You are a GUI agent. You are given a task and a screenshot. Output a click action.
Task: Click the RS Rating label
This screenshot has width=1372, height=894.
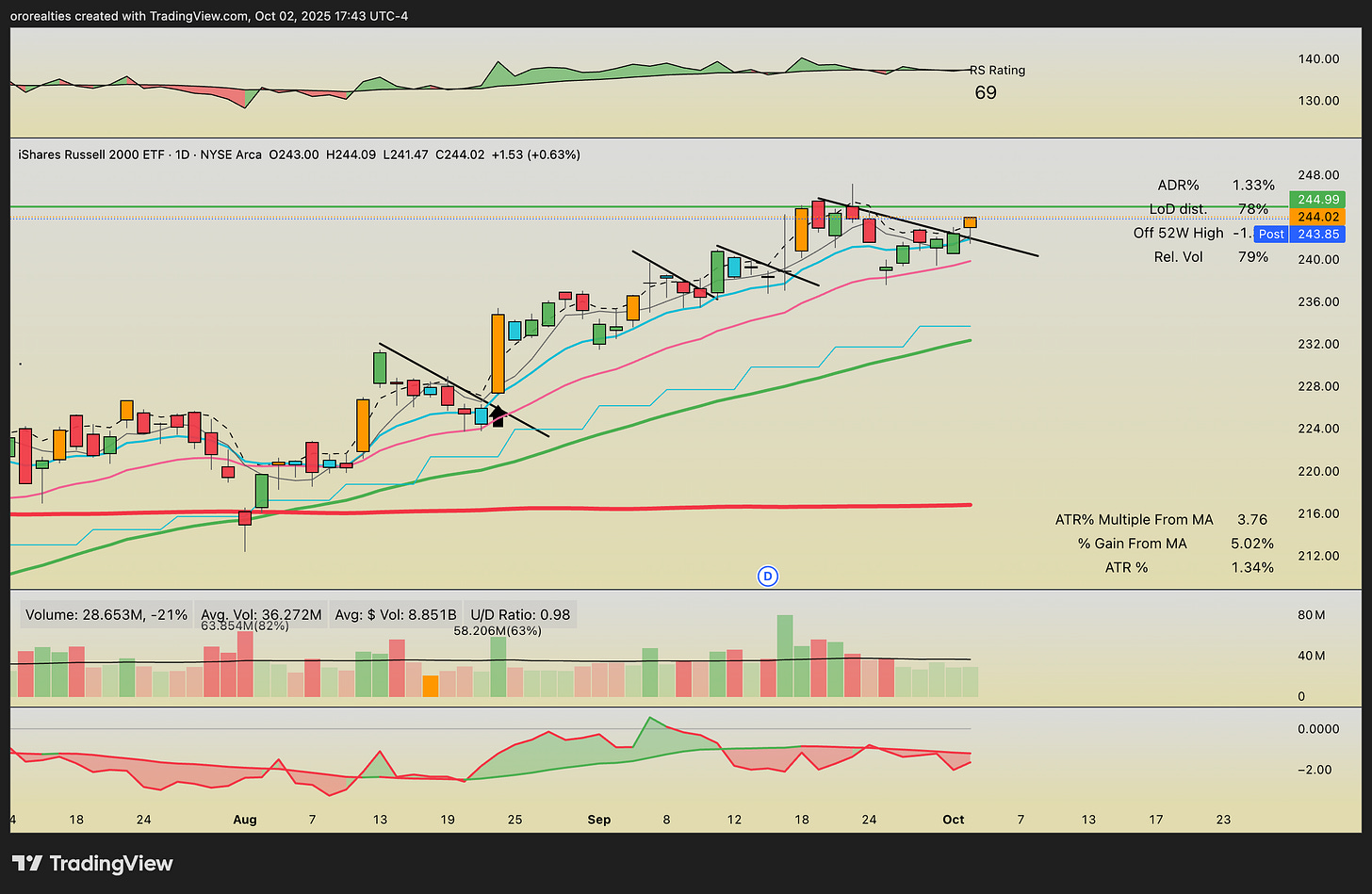(998, 70)
